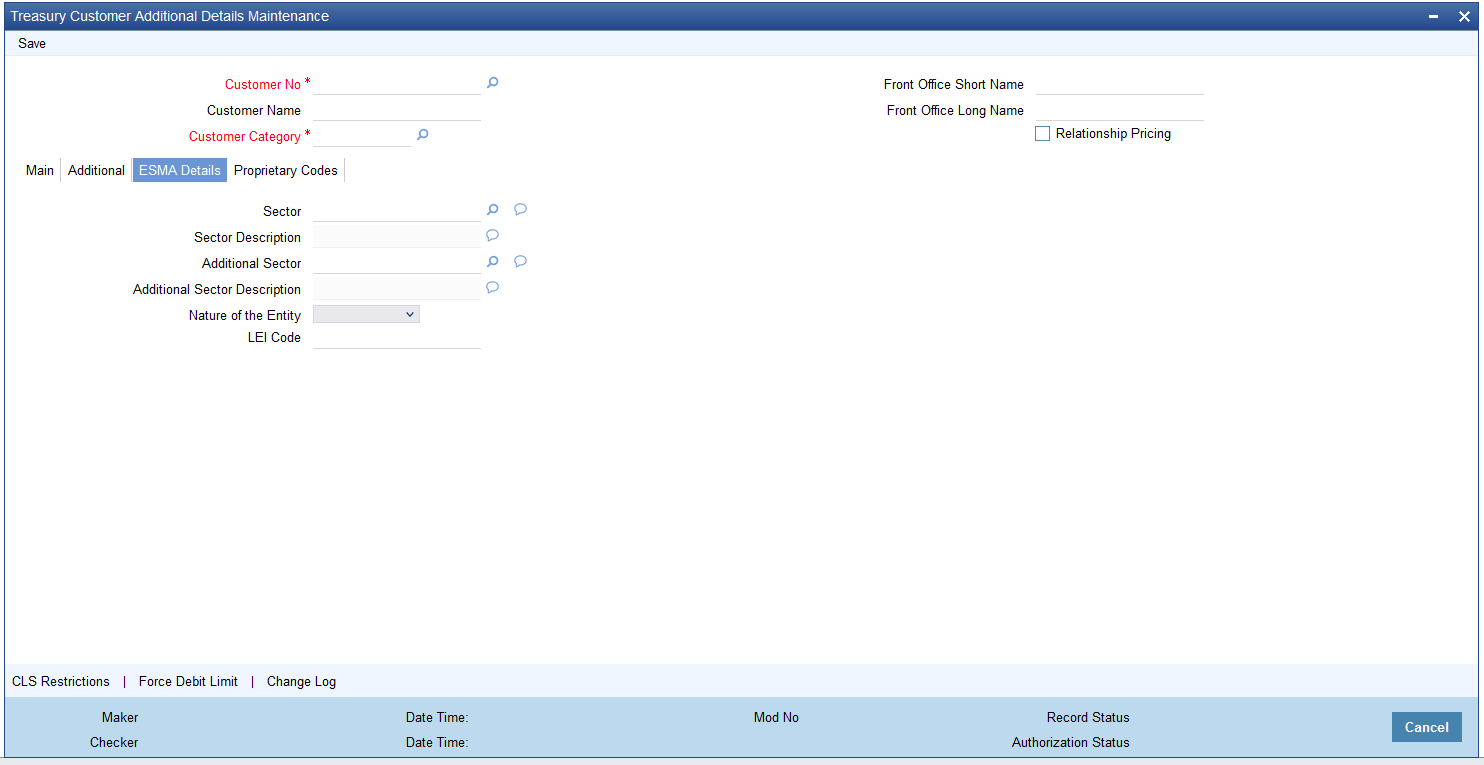Click the Authorization Status label
This screenshot has width=1484, height=765.
click(x=1070, y=743)
